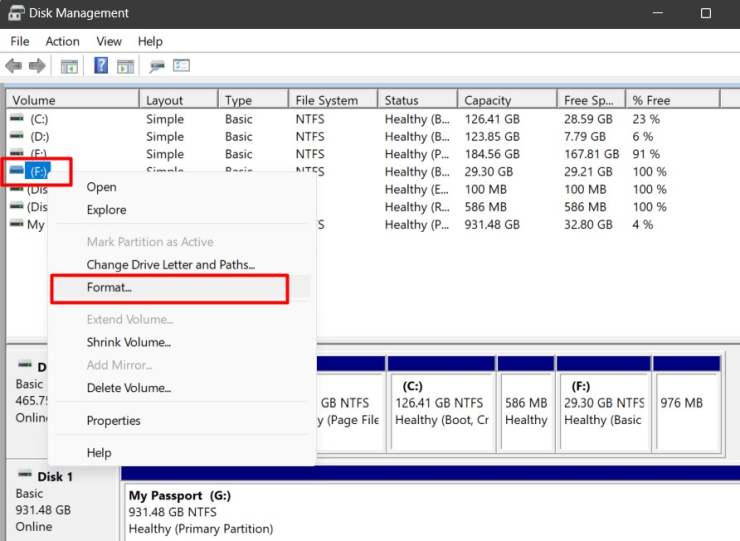This screenshot has width=740, height=541.
Task: Open the Action menu
Action: pyautogui.click(x=62, y=41)
